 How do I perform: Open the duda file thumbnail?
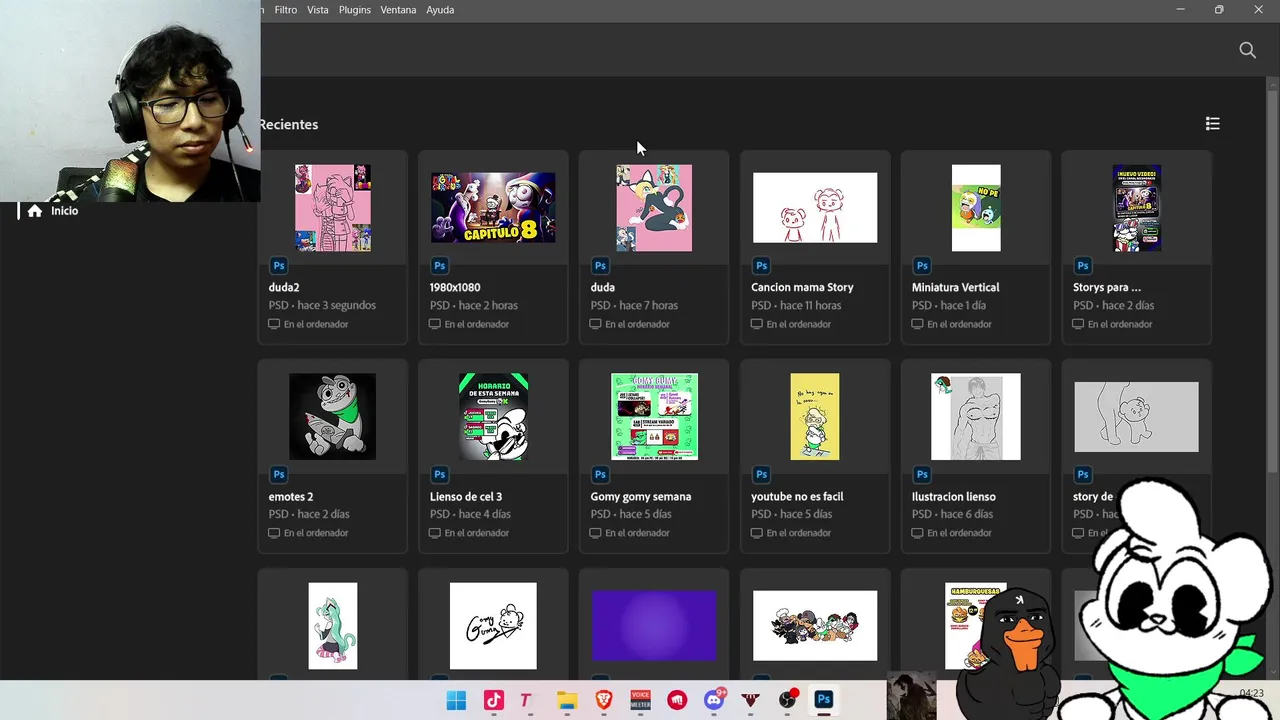(654, 208)
